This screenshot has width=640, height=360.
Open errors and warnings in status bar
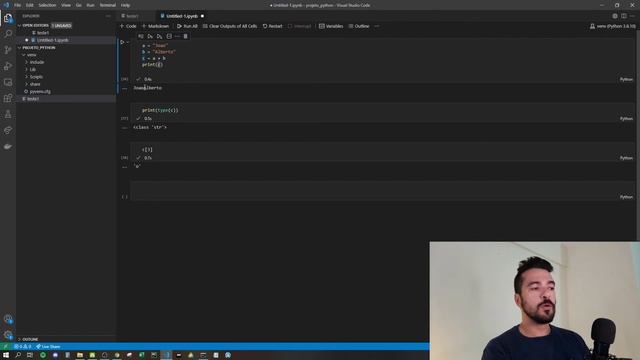22,347
